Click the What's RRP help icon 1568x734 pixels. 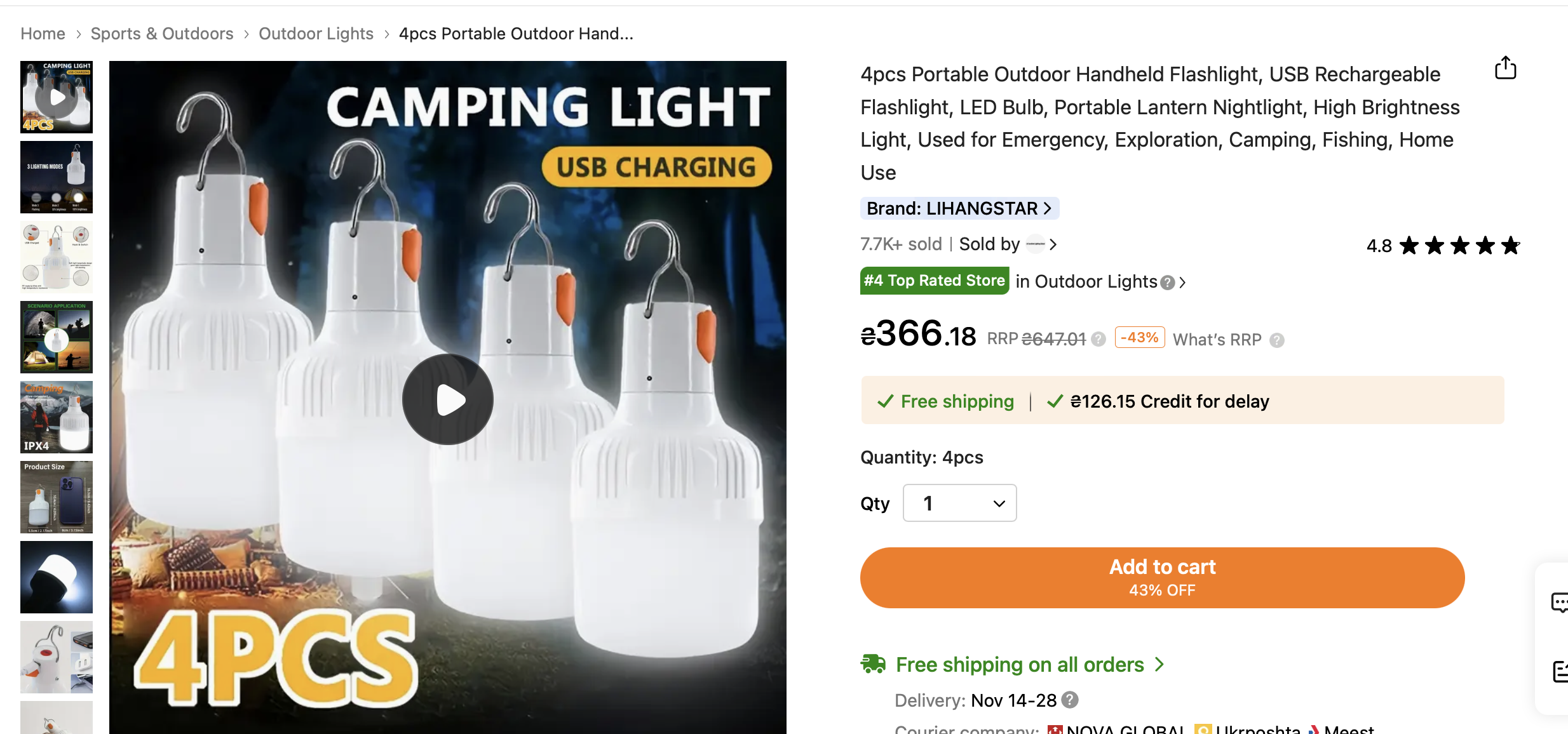coord(1277,341)
